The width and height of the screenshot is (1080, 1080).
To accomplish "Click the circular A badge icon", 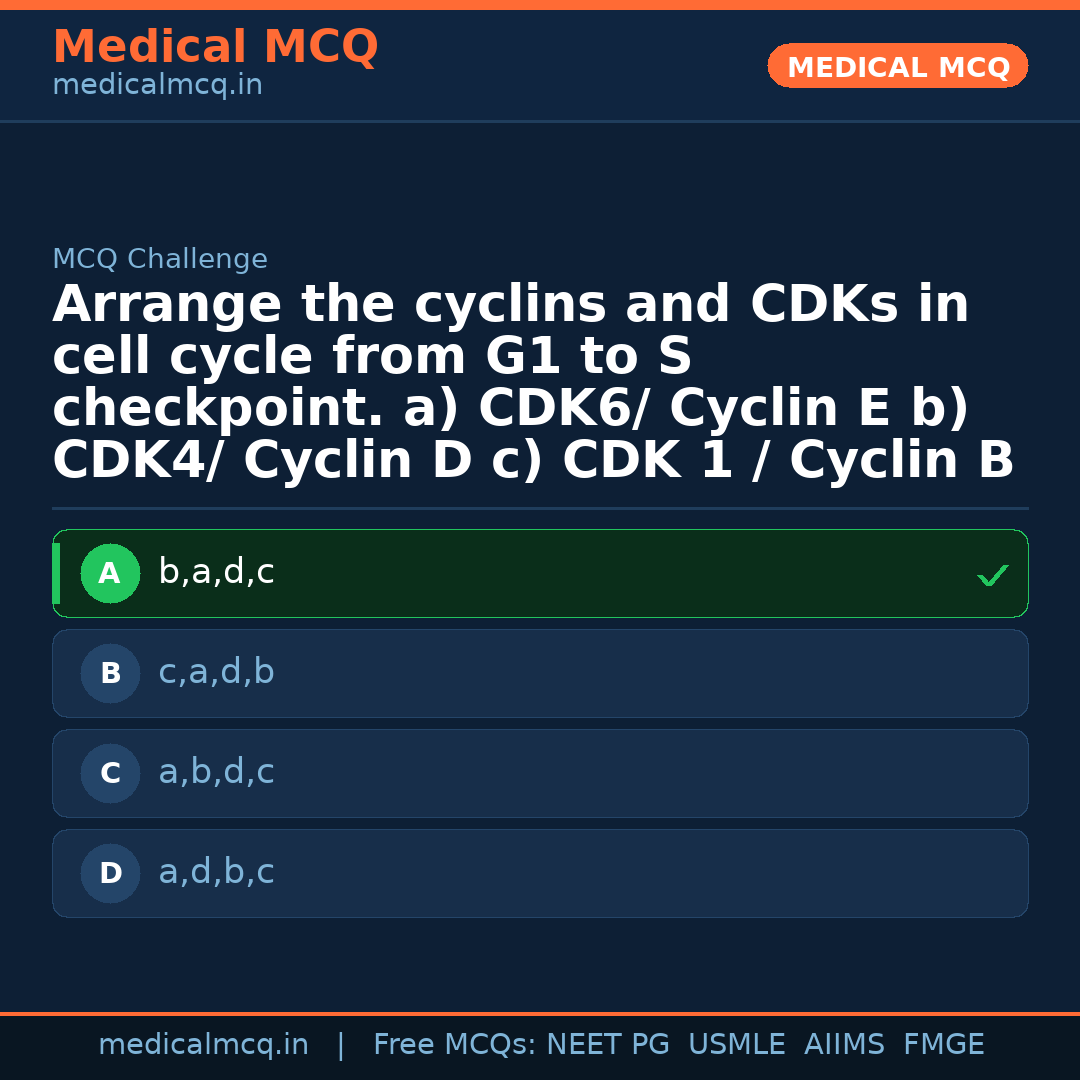I will click(x=110, y=573).
